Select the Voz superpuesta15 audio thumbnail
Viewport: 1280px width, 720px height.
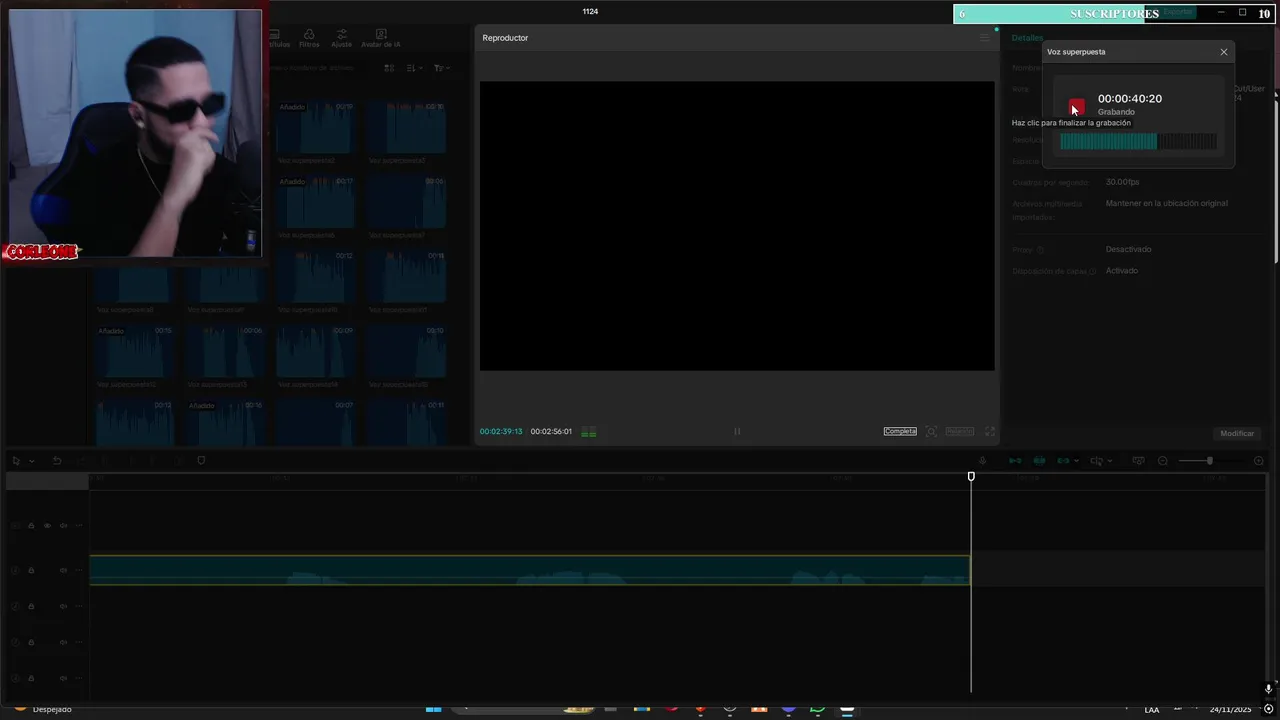[406, 352]
